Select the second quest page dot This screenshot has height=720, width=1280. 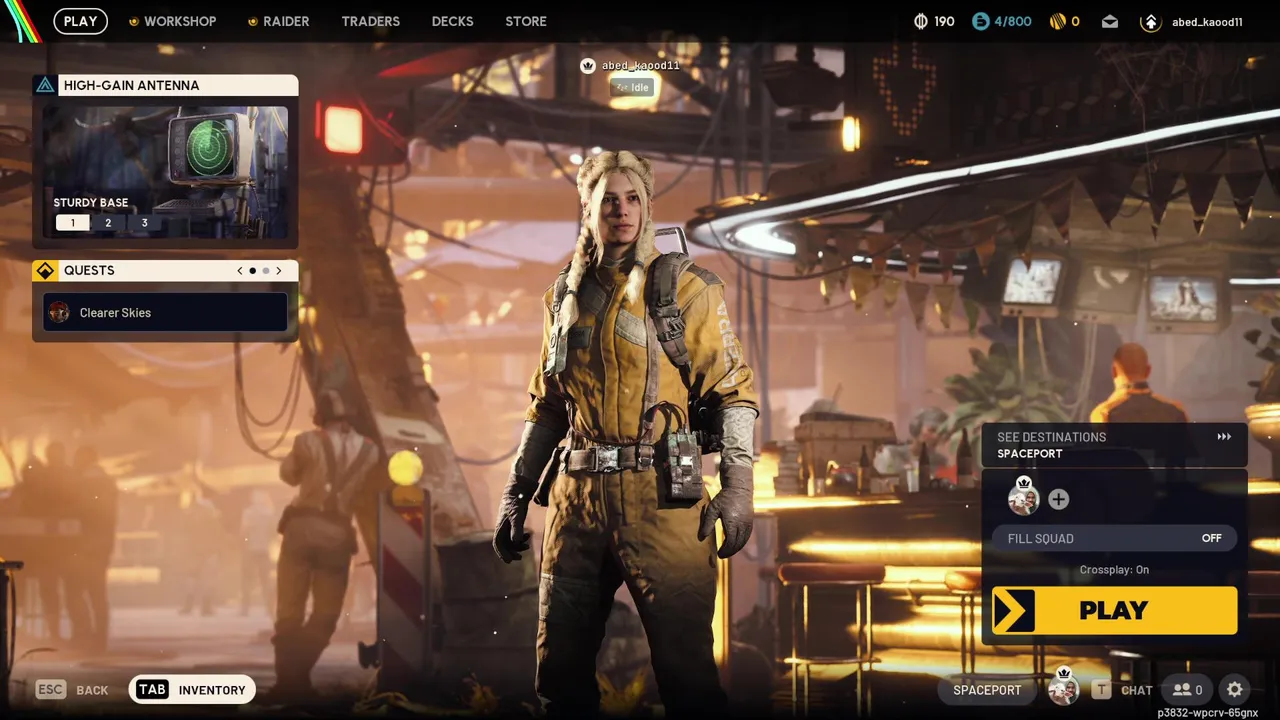coord(265,271)
